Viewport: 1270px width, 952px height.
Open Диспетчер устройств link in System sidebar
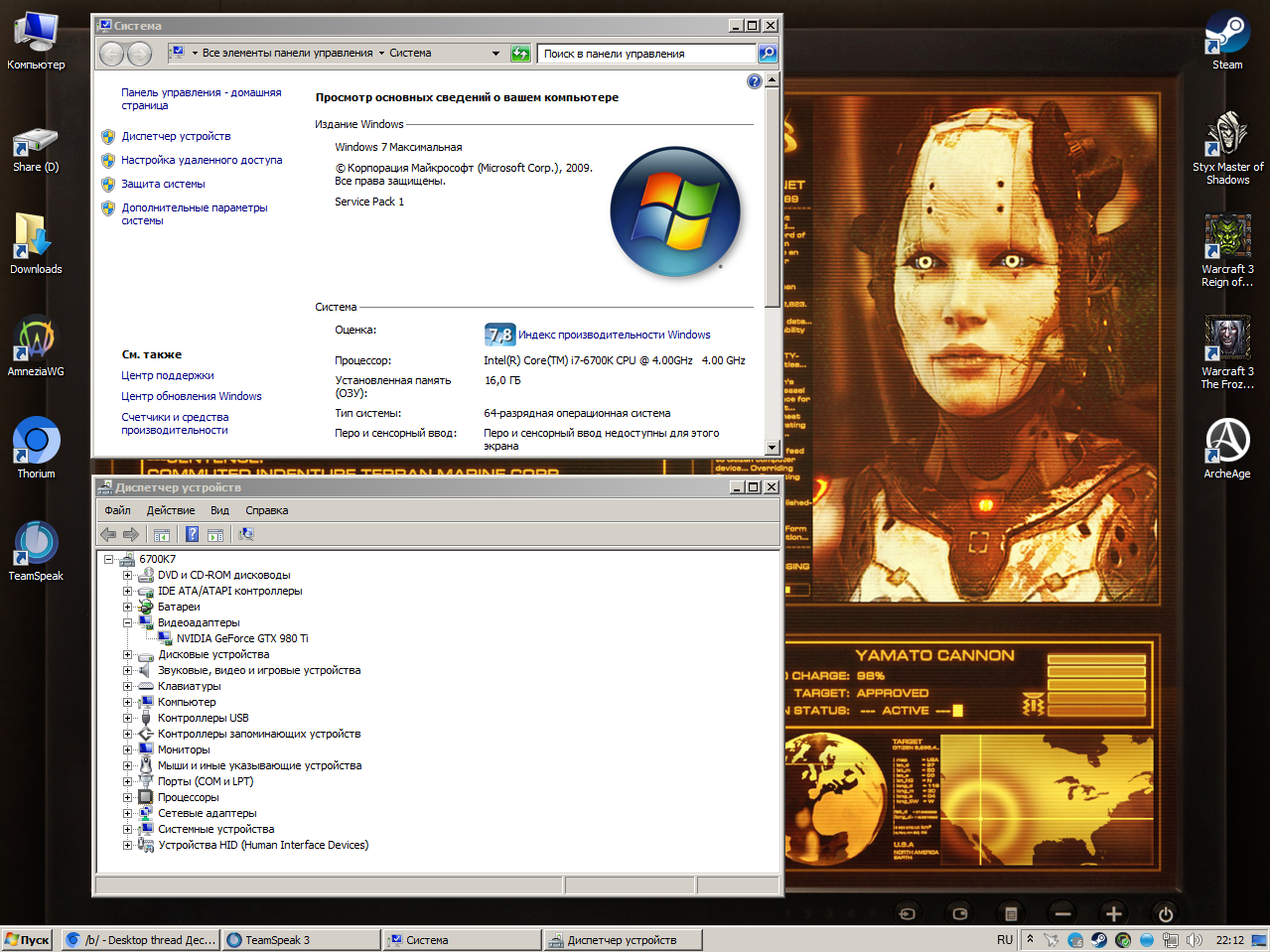176,136
